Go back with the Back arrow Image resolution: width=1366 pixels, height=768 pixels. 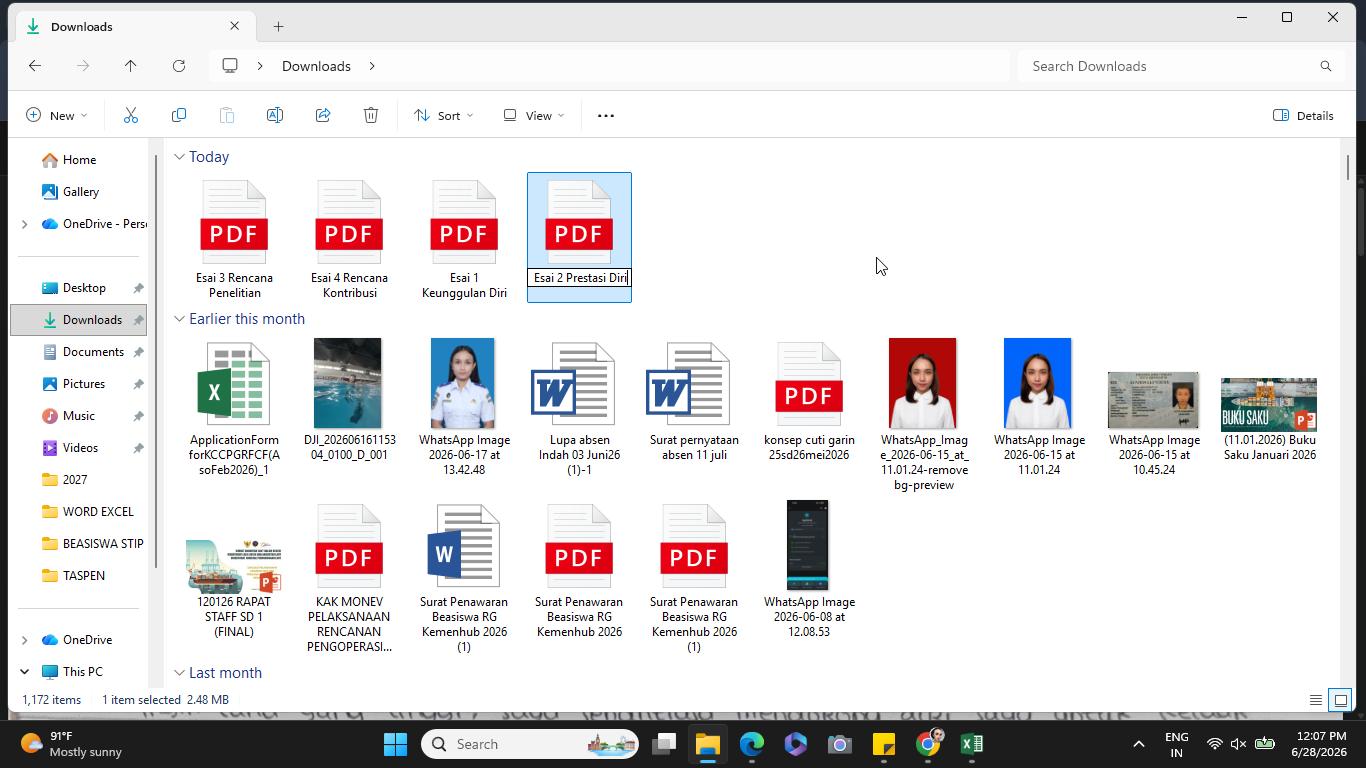[35, 66]
